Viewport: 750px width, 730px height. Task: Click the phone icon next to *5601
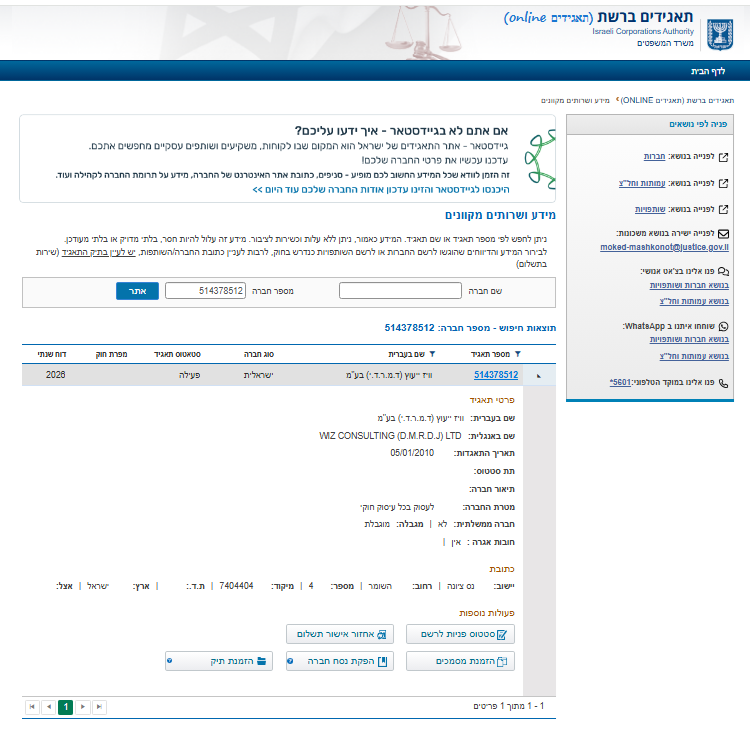(x=724, y=382)
